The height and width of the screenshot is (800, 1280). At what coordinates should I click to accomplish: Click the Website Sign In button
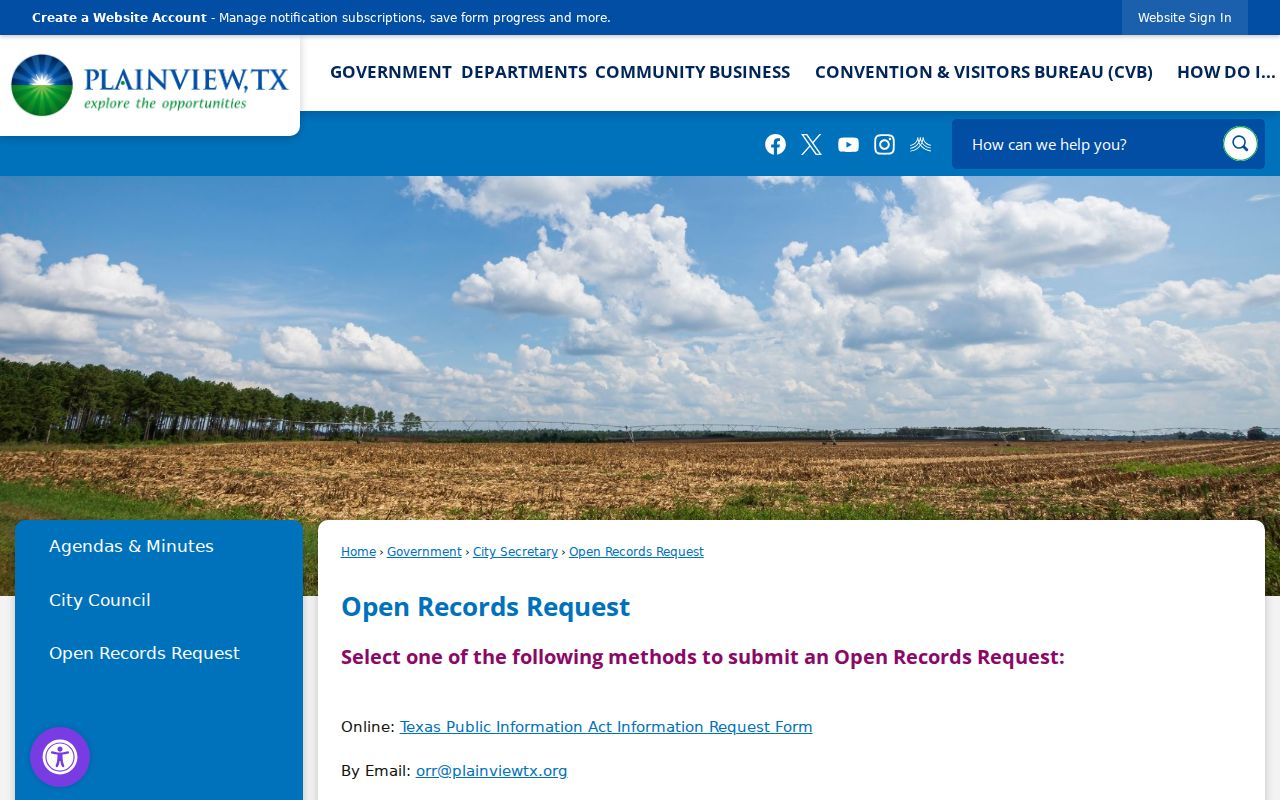tap(1184, 18)
